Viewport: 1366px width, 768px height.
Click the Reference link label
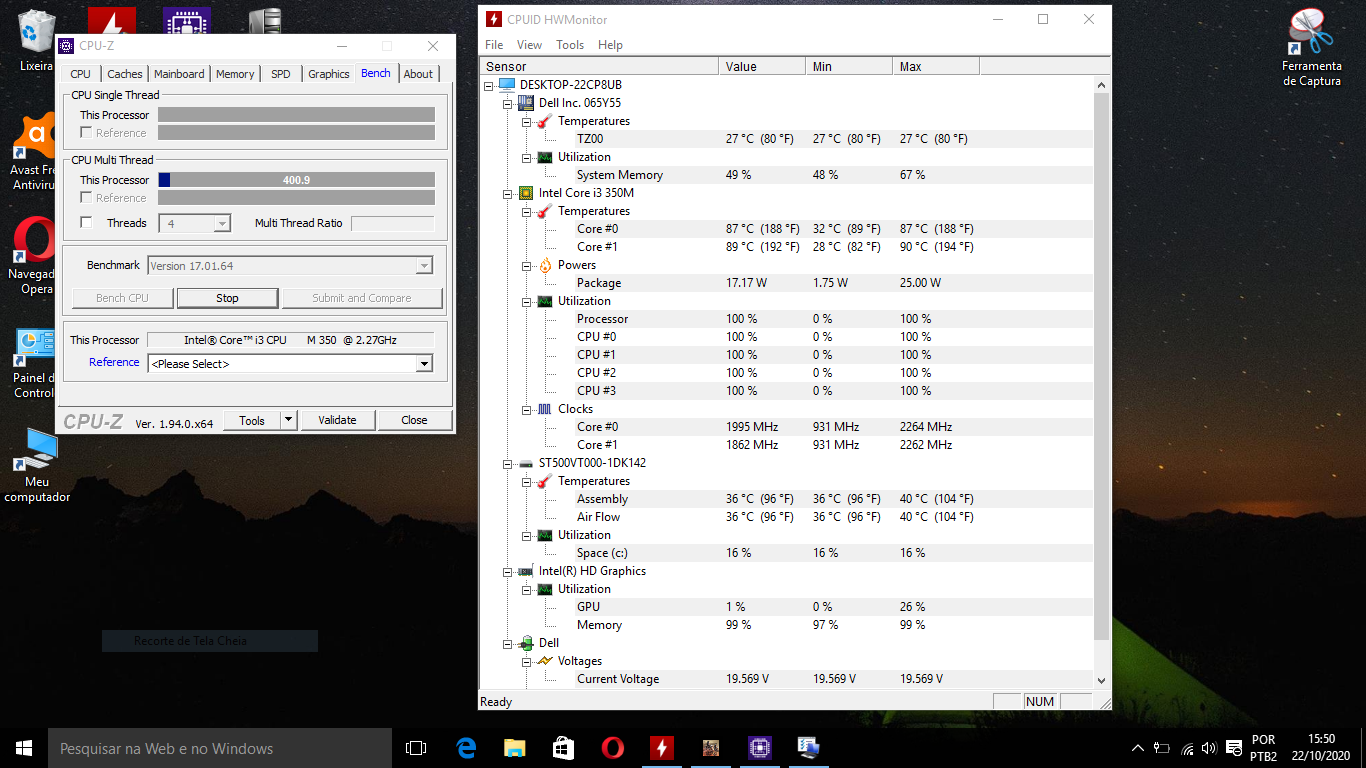point(114,362)
